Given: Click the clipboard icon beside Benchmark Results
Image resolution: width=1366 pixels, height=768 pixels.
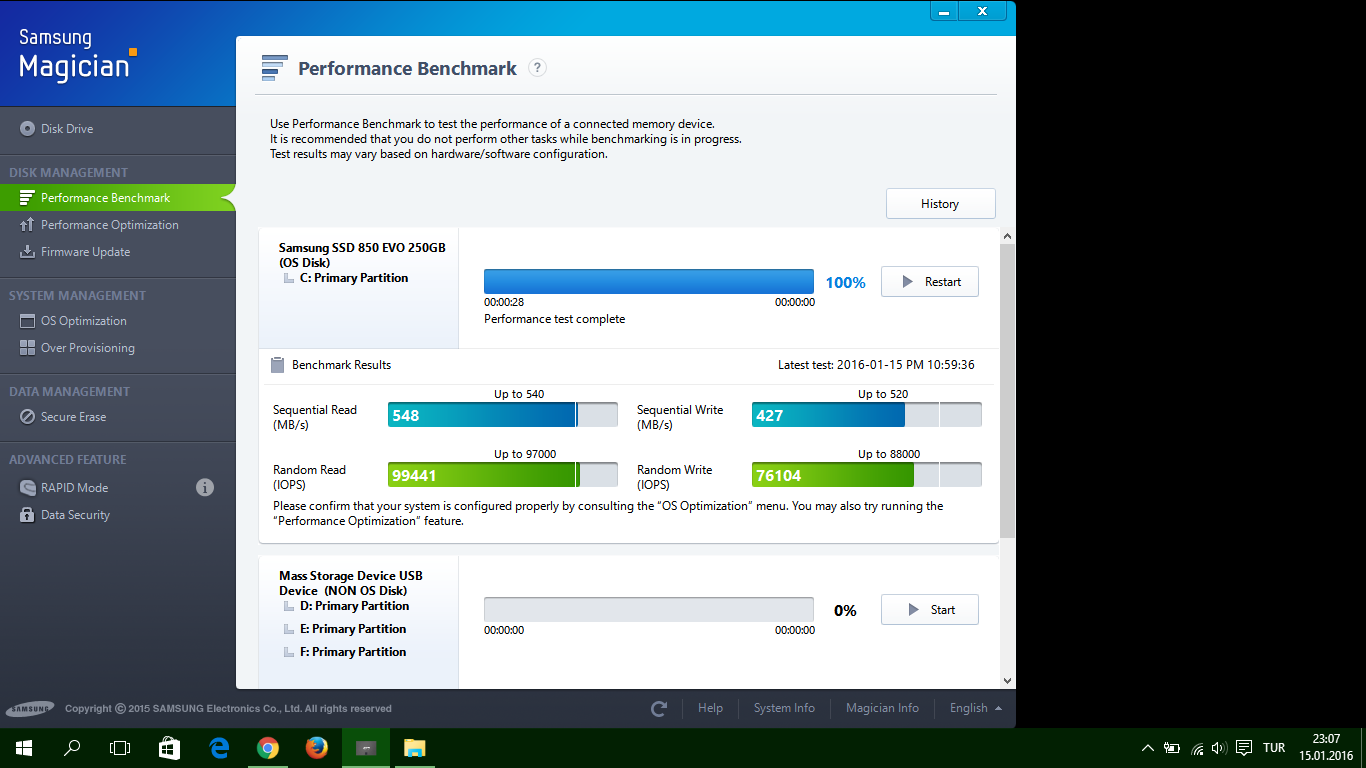Looking at the screenshot, I should coord(278,365).
